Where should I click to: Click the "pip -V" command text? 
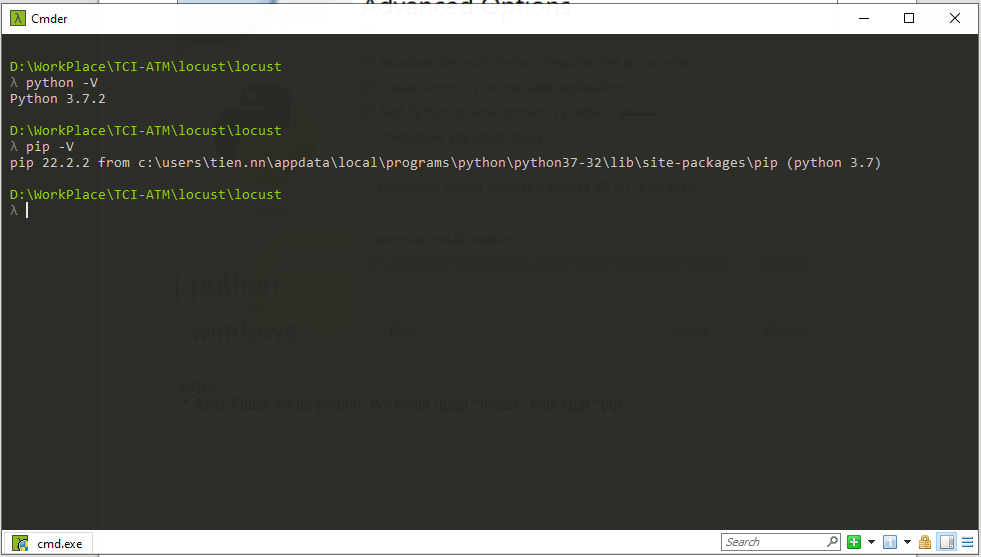click(x=49, y=147)
